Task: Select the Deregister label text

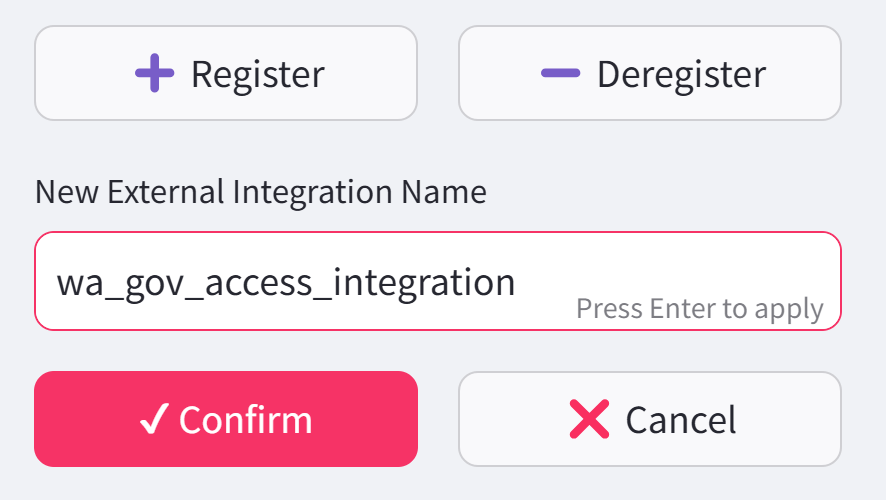Action: point(681,74)
